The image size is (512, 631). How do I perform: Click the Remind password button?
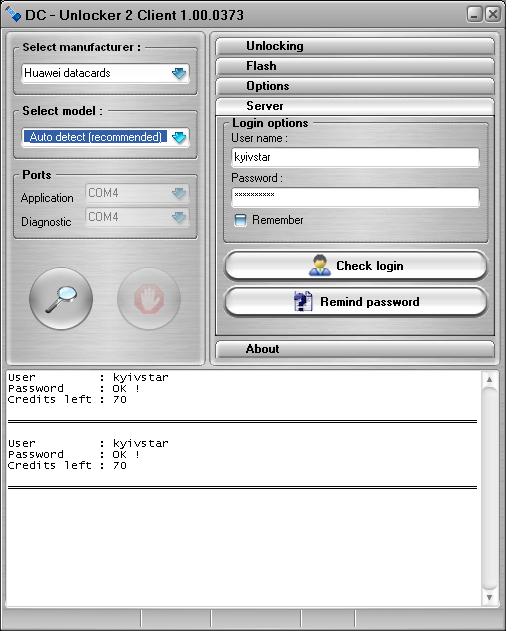pos(356,302)
